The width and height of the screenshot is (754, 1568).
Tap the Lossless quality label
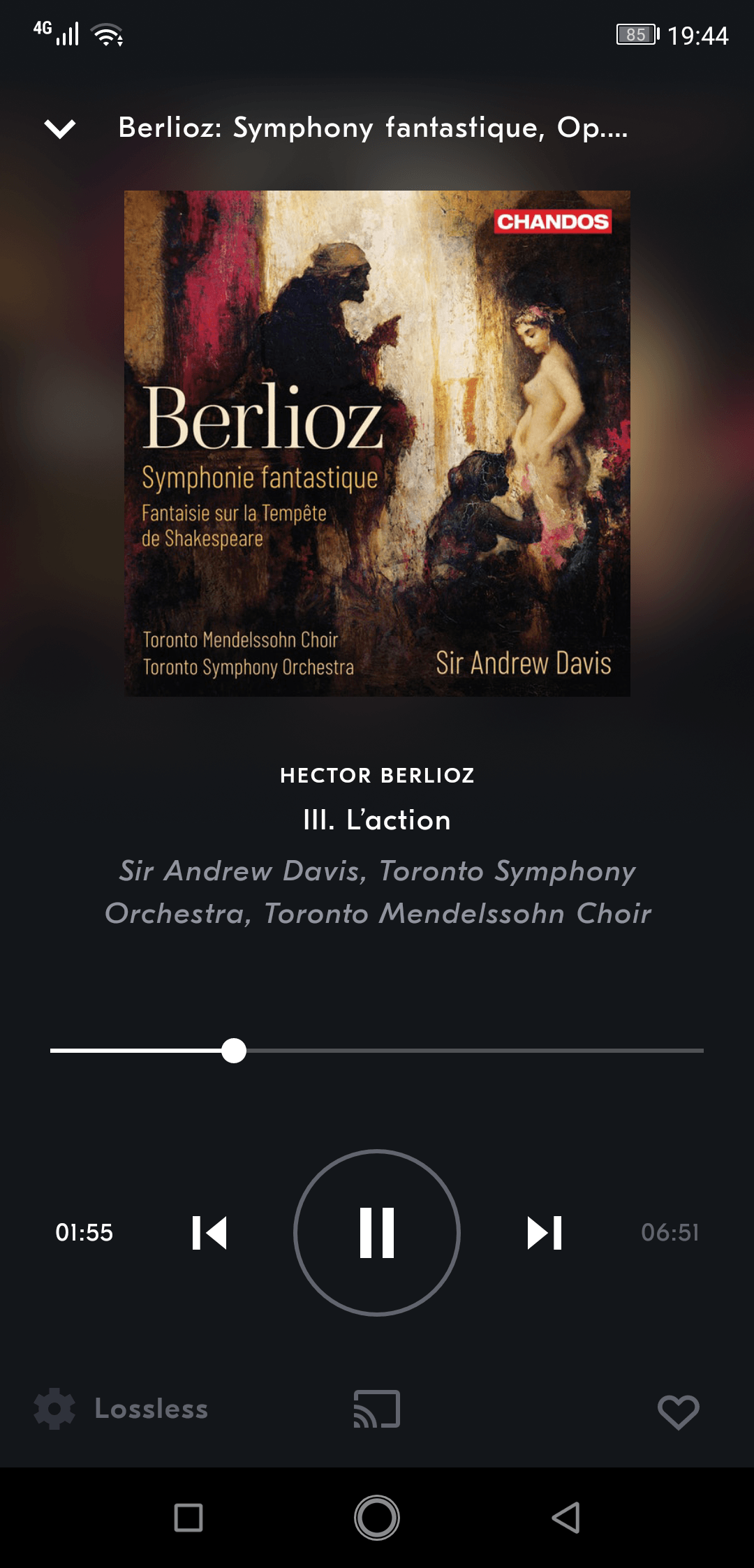coord(151,1409)
